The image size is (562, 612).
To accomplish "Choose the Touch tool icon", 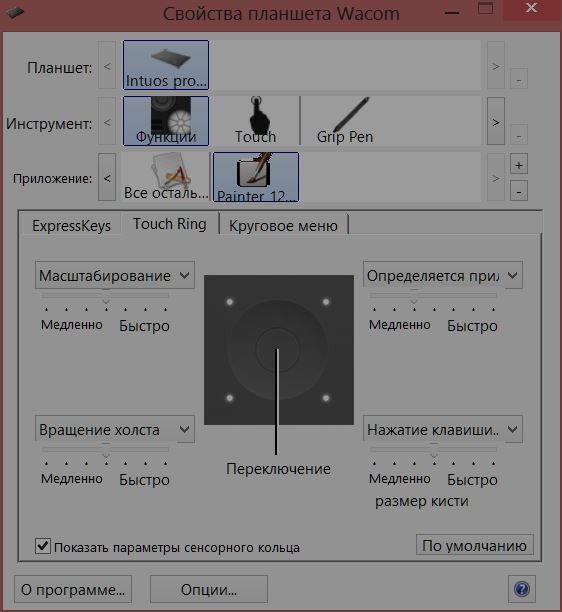I will [x=256, y=121].
